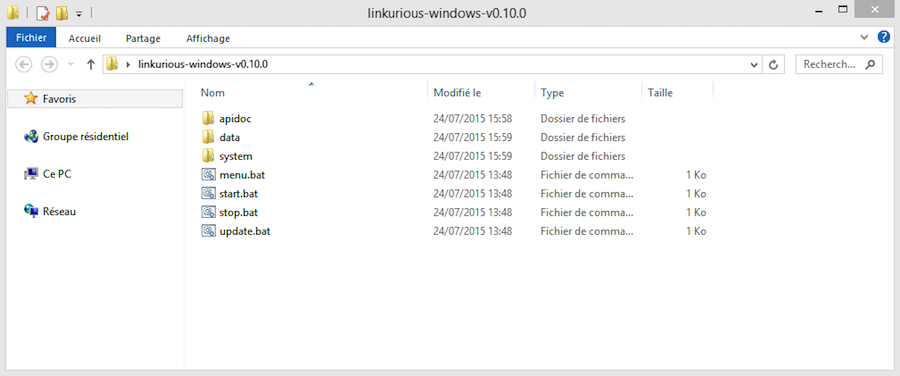Open the Fichier menu tab
The width and height of the screenshot is (900, 376).
pyautogui.click(x=31, y=38)
